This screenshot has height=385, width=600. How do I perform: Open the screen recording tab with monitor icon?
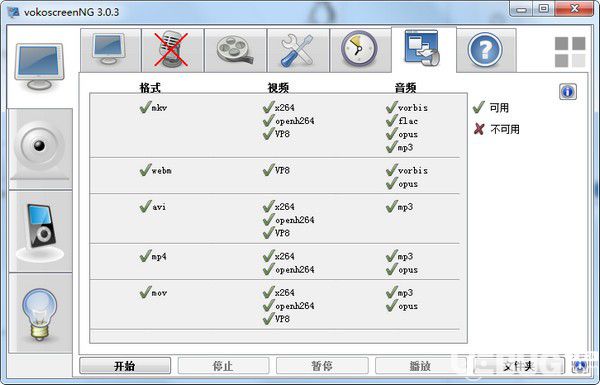coord(110,50)
